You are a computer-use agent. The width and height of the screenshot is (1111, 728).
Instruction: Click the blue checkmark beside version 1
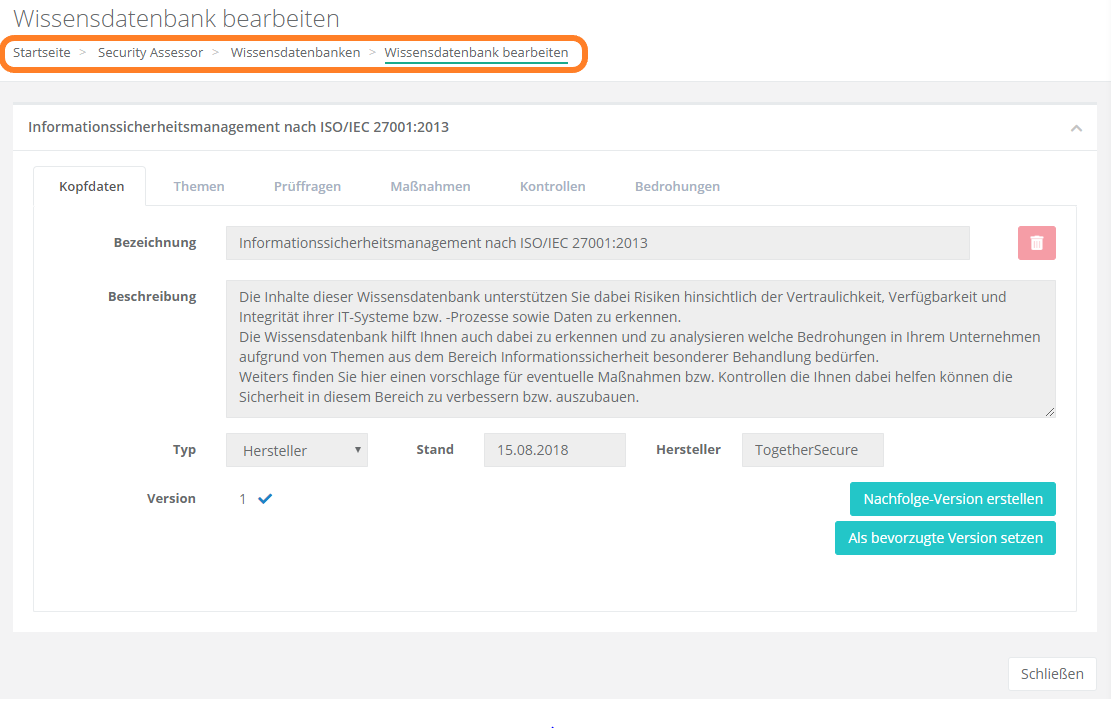(x=265, y=499)
